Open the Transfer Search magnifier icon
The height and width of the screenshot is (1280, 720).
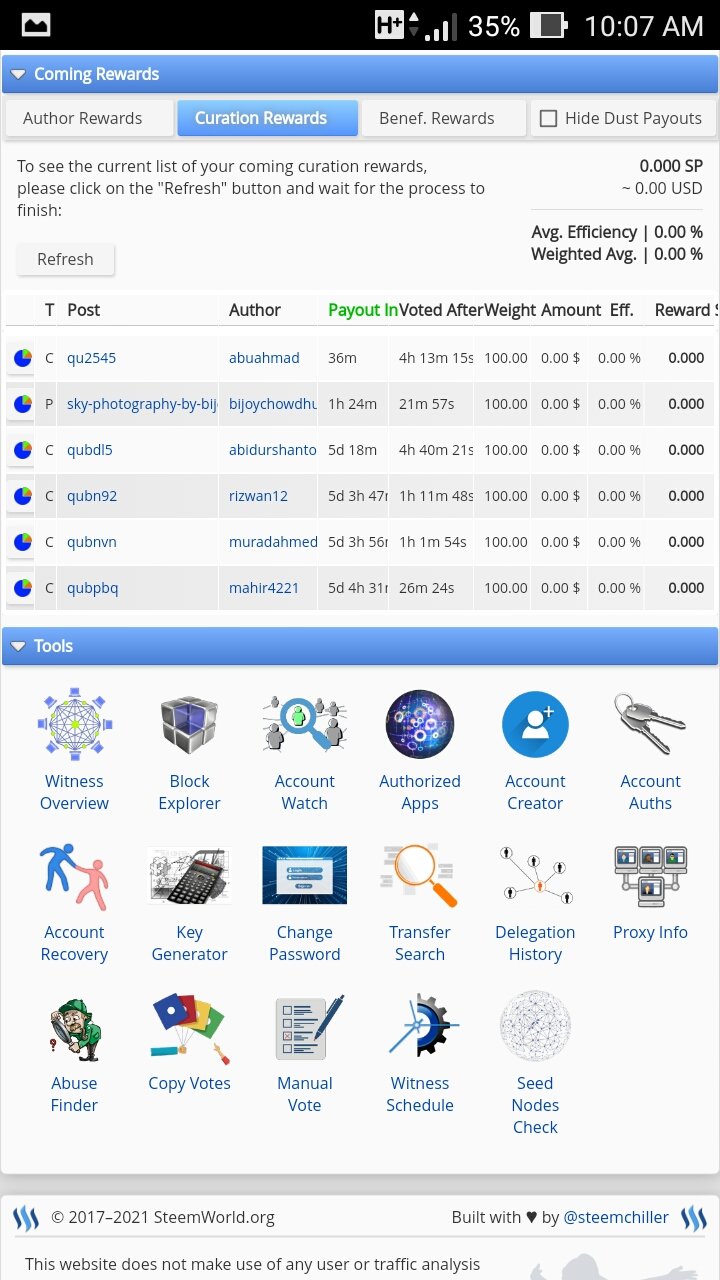pyautogui.click(x=420, y=875)
